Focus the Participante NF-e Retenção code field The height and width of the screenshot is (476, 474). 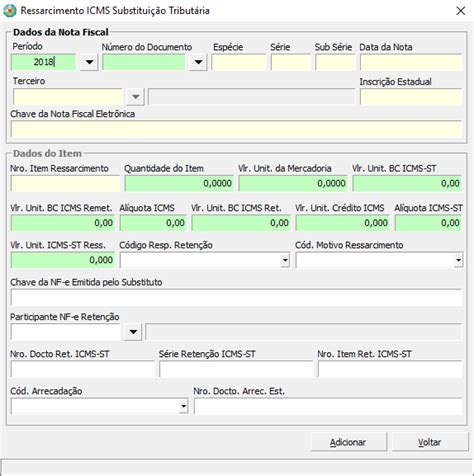pyautogui.click(x=65, y=332)
